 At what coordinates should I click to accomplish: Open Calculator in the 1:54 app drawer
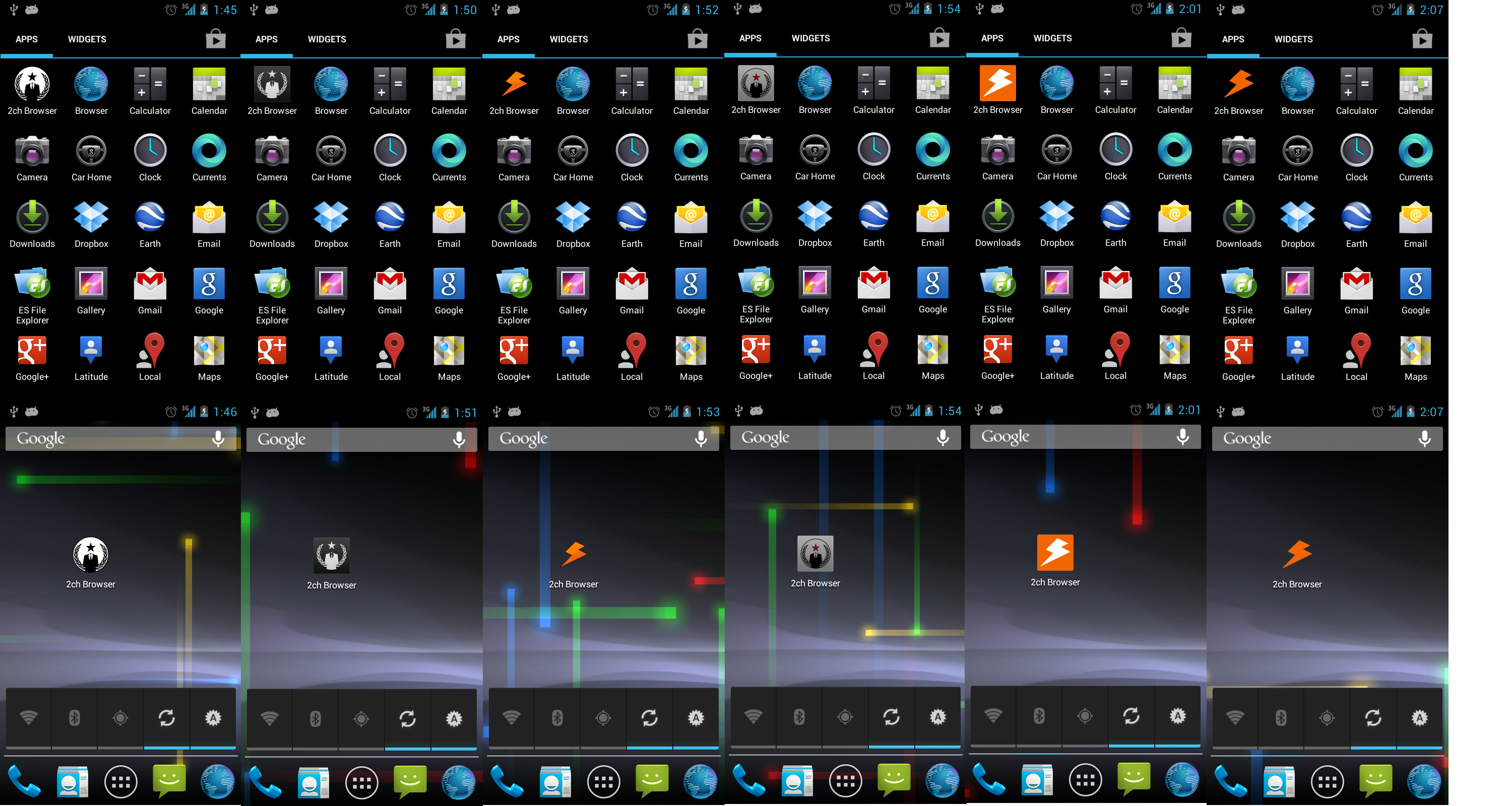(874, 90)
